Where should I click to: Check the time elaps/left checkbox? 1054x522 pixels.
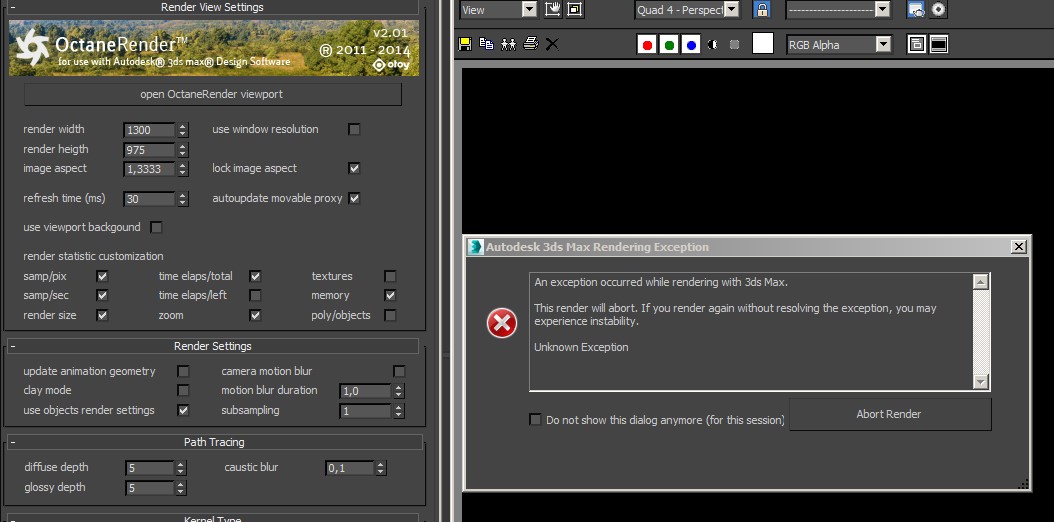click(255, 295)
